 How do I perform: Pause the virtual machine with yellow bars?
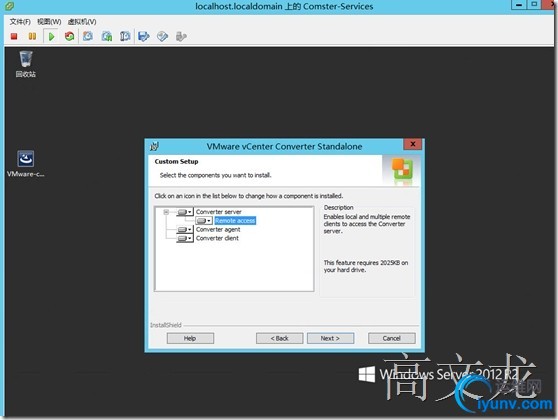click(x=32, y=36)
